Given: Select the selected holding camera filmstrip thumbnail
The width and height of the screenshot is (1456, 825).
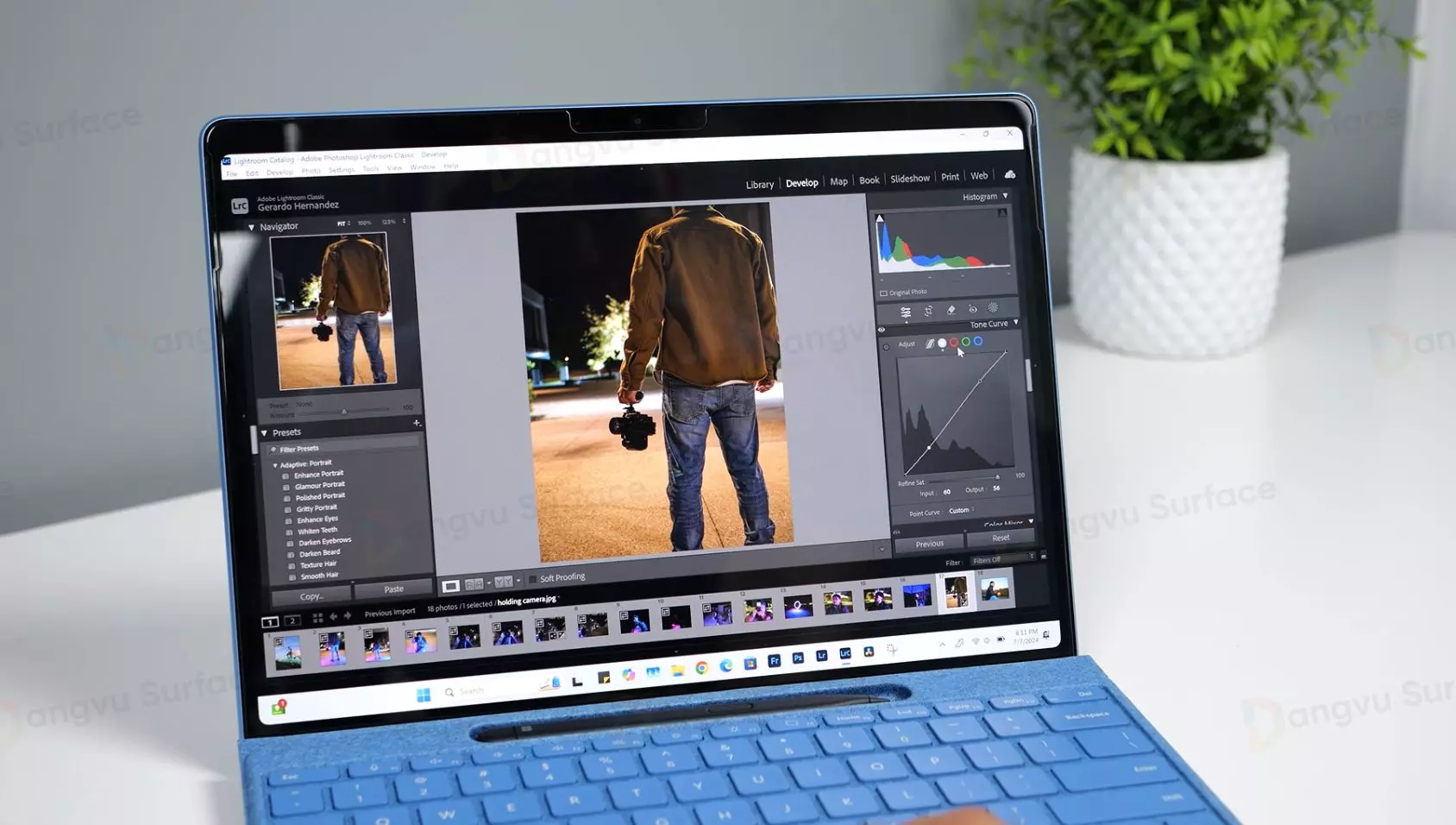Looking at the screenshot, I should tap(956, 593).
